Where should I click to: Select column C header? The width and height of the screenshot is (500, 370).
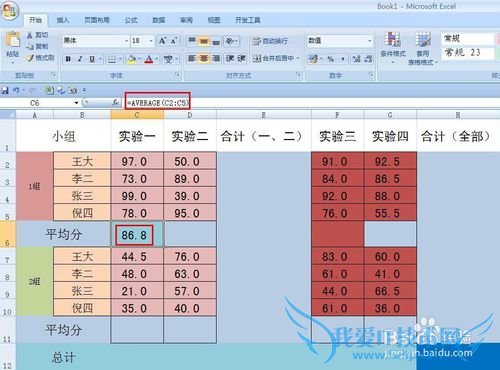coord(137,115)
